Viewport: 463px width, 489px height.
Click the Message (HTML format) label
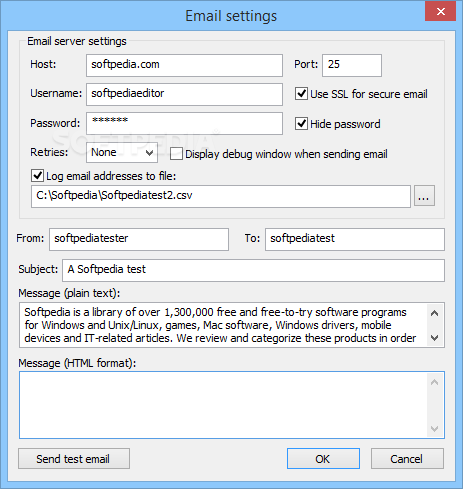tap(77, 363)
